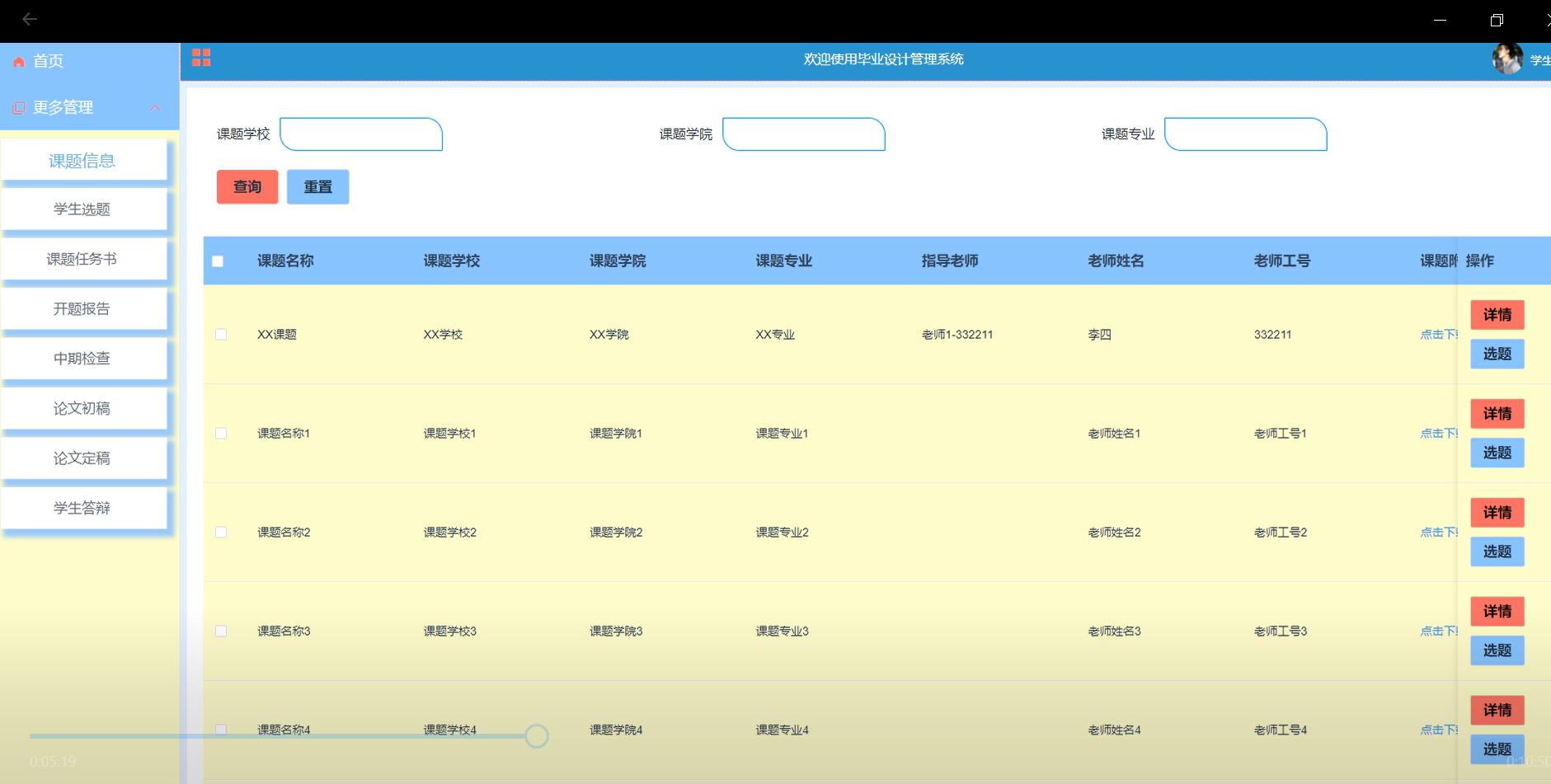Click the 指导老师 column header
This screenshot has width=1551, height=784.
tap(950, 261)
